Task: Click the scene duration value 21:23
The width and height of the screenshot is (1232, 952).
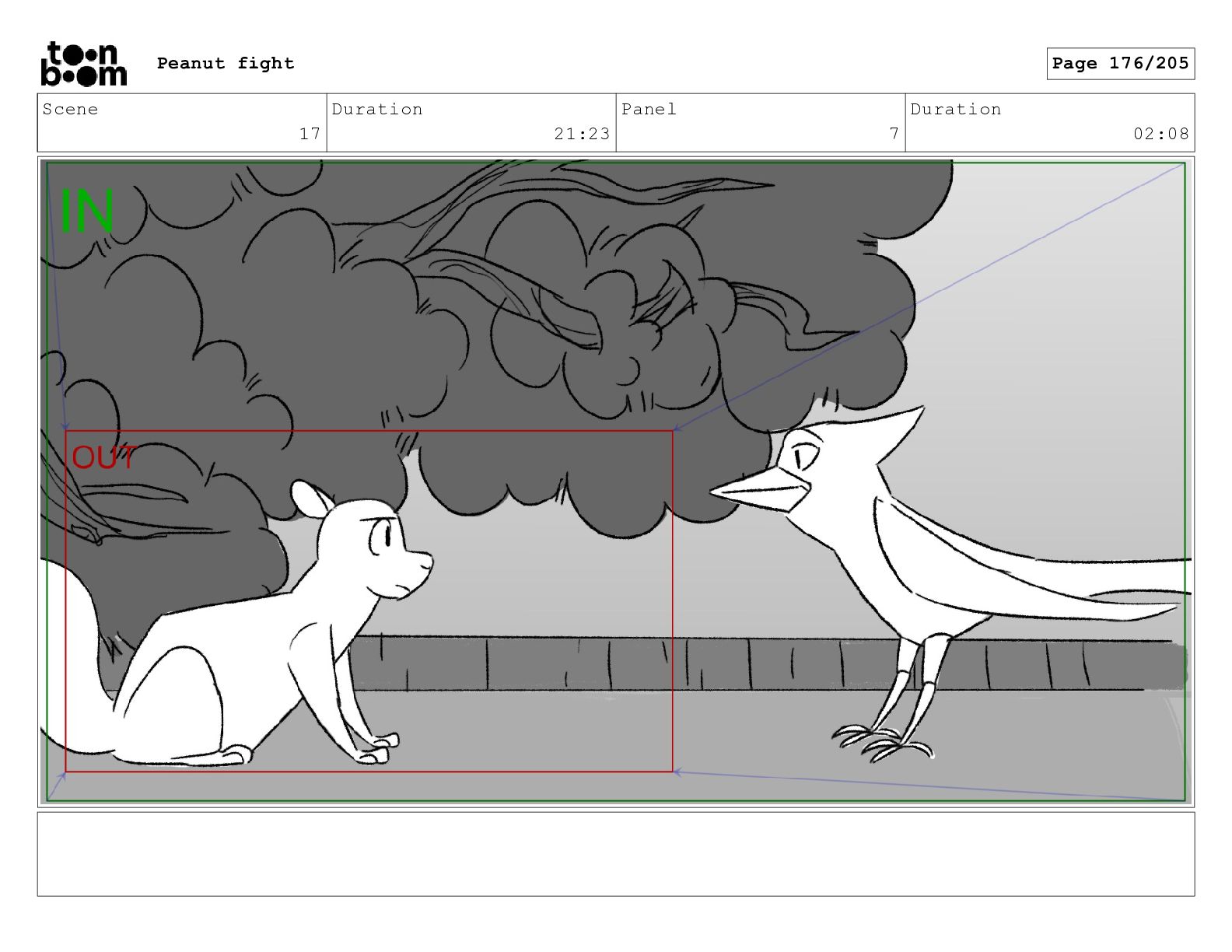Action: pyautogui.click(x=582, y=134)
